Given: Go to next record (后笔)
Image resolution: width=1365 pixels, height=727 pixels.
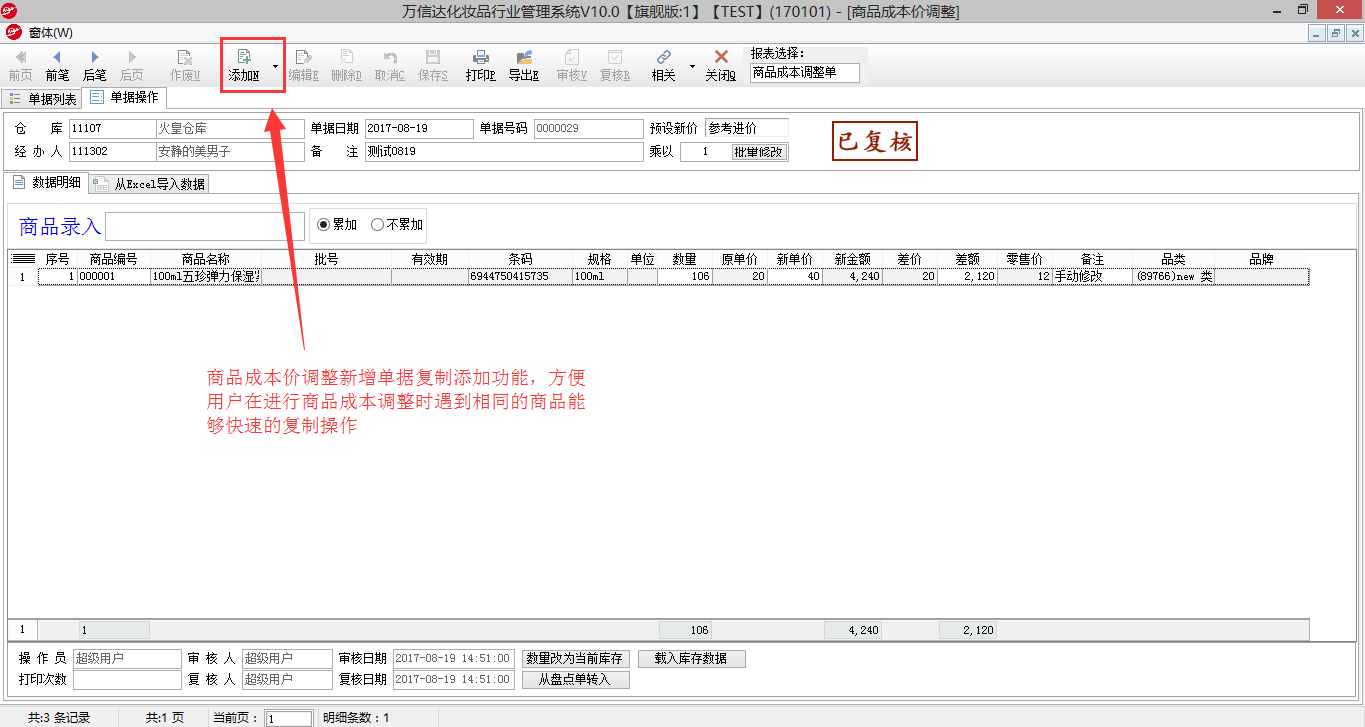Looking at the screenshot, I should [94, 65].
